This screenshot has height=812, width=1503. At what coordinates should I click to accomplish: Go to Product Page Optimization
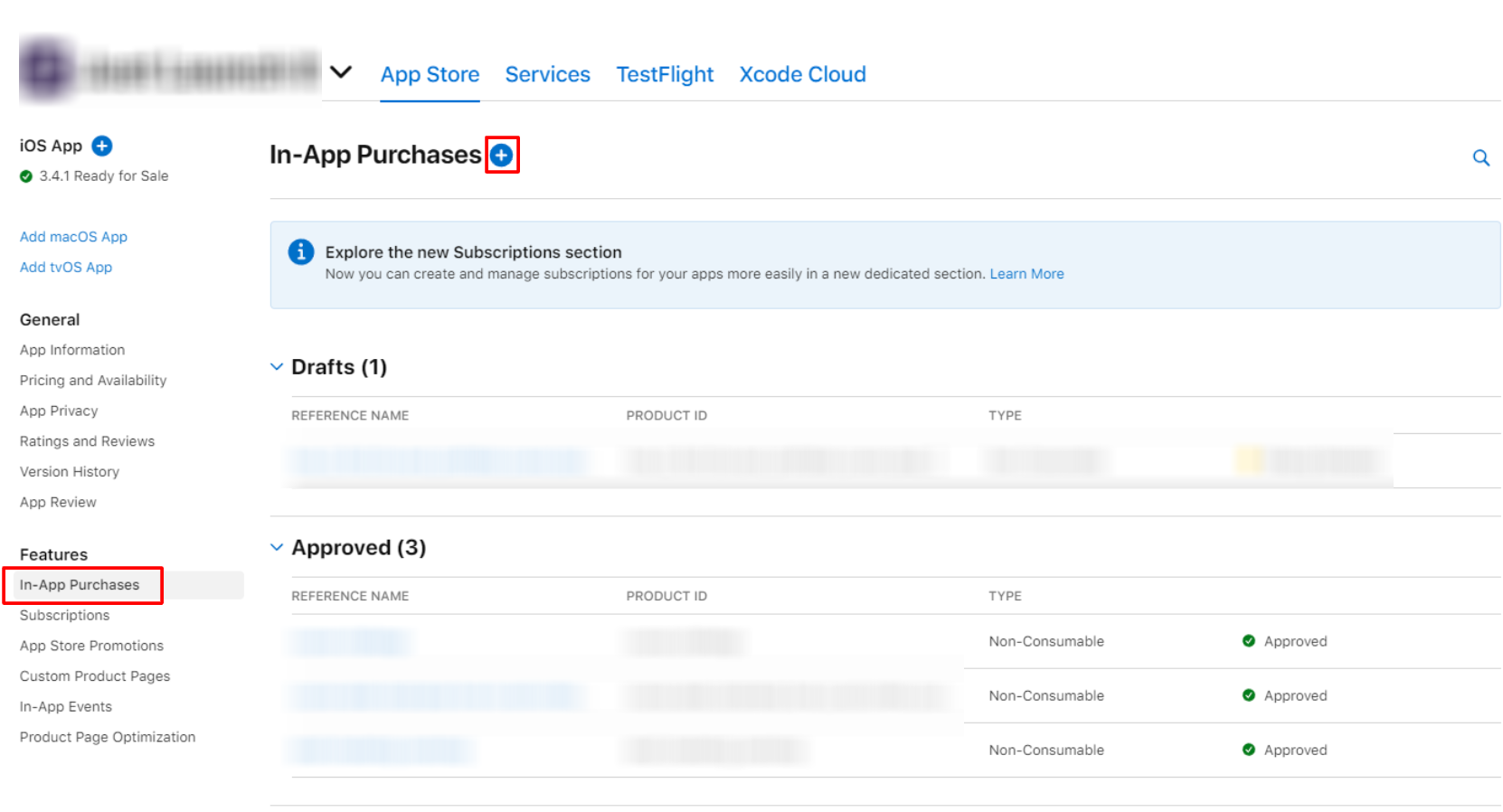coord(108,738)
